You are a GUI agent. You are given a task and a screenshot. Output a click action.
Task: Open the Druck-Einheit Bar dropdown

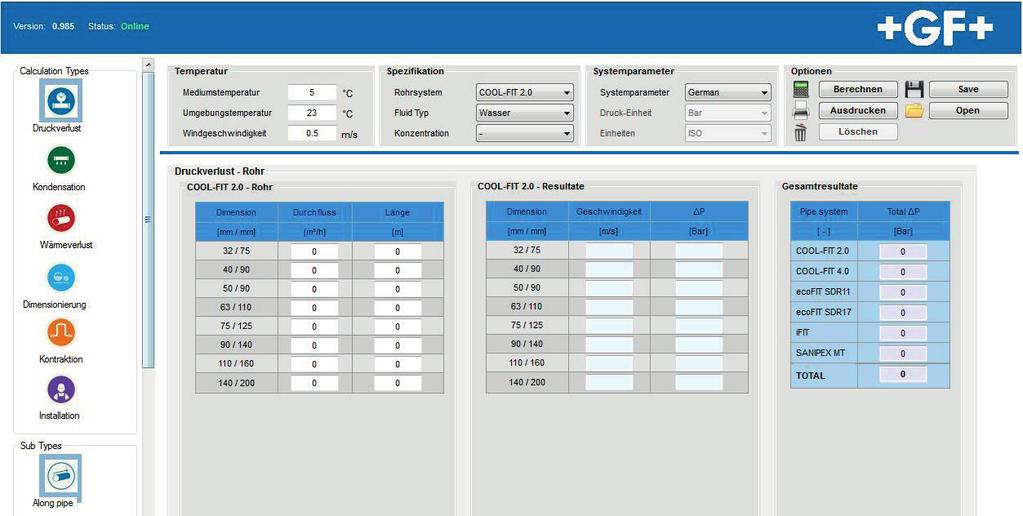[x=728, y=113]
